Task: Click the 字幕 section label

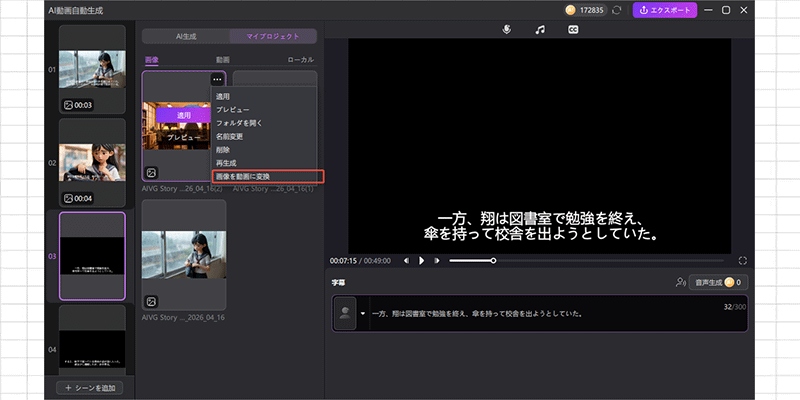Action: coord(338,282)
